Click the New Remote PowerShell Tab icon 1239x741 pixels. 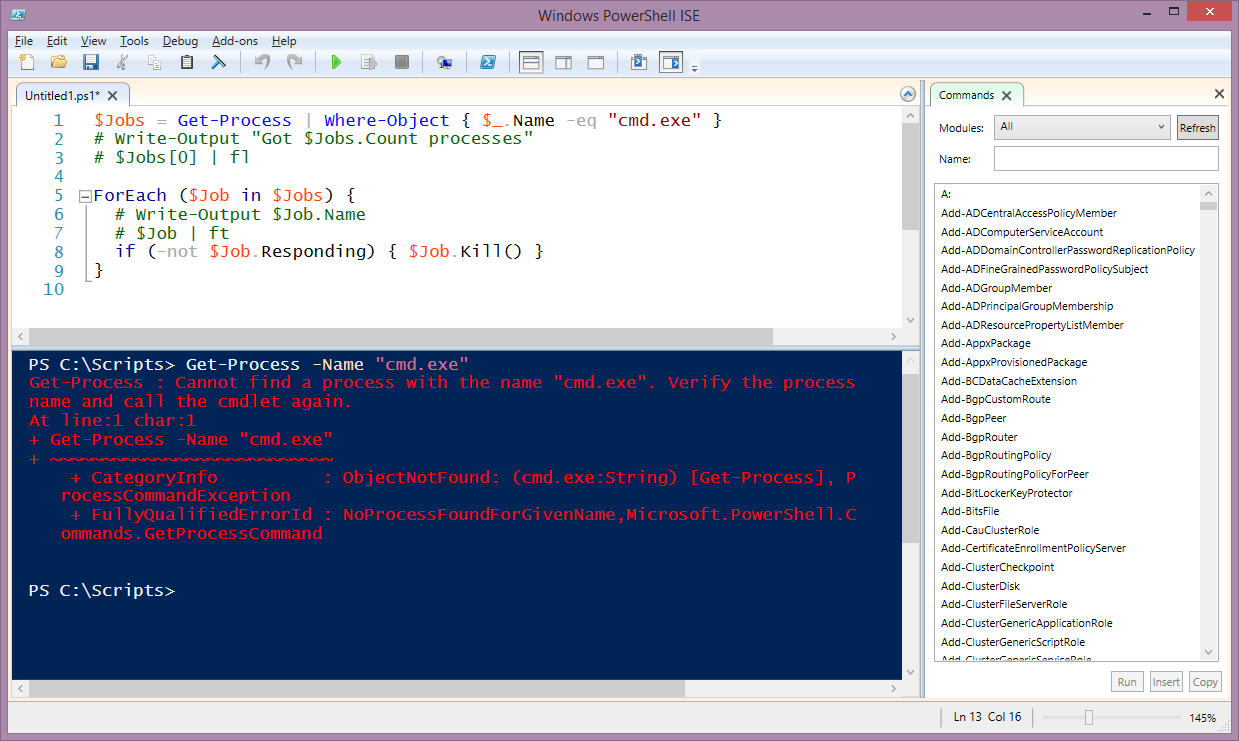[444, 63]
